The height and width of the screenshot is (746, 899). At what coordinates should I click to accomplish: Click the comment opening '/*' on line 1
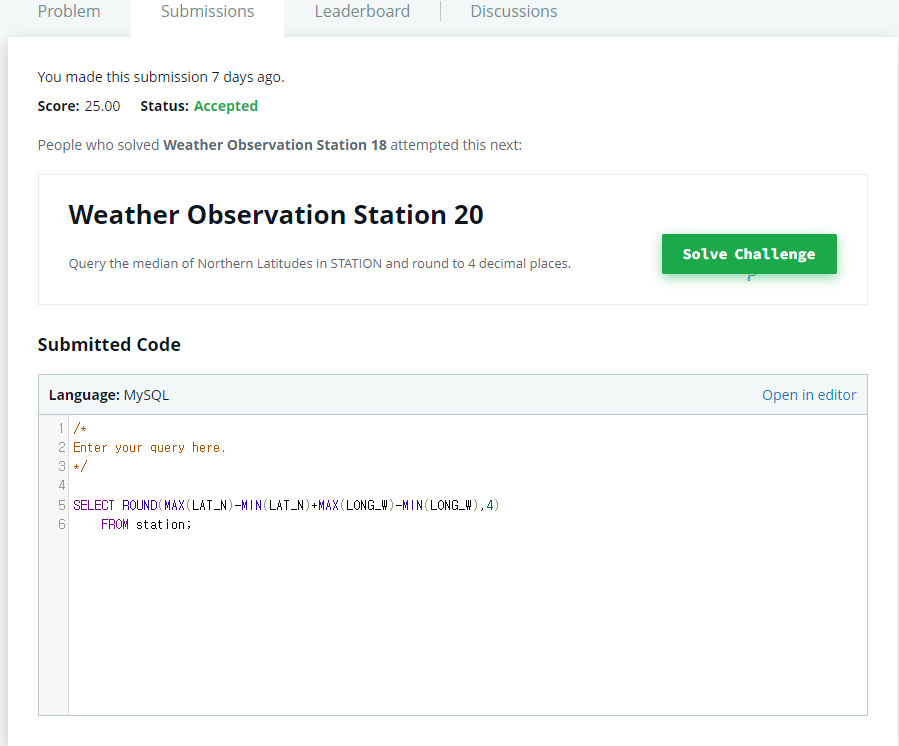[80, 428]
